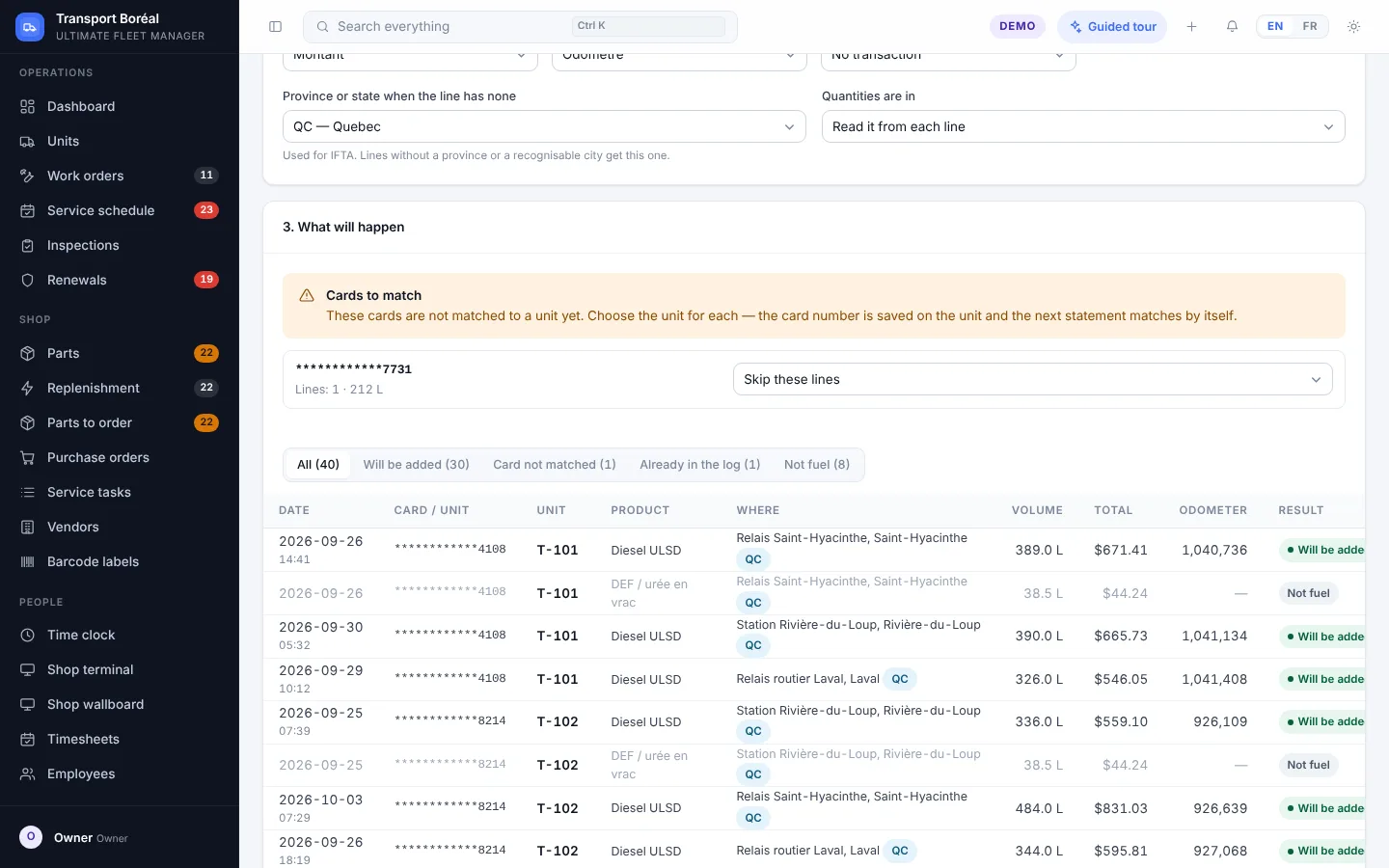Expand the 'No transaction' dropdown
This screenshot has height=868, width=1389.
pos(948,60)
